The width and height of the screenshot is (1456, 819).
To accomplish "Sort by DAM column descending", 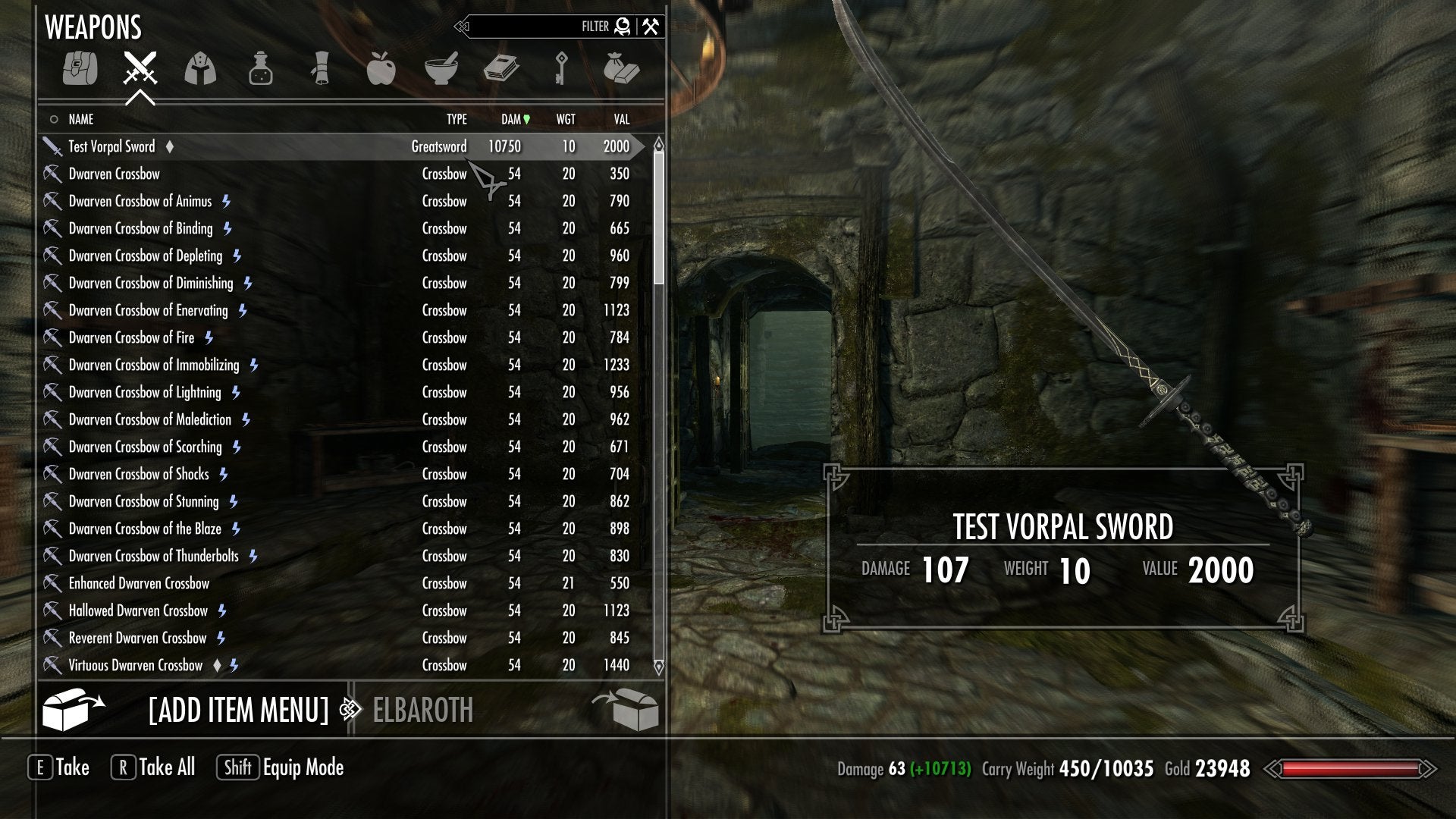I will (x=513, y=119).
